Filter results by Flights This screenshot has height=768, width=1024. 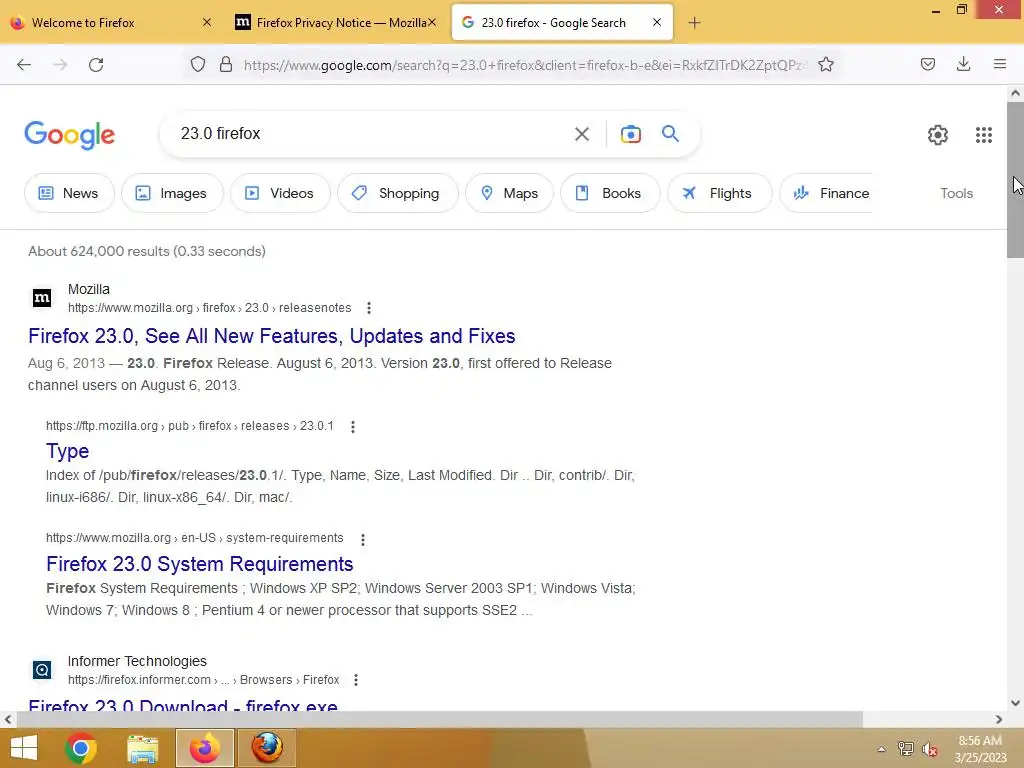point(720,193)
